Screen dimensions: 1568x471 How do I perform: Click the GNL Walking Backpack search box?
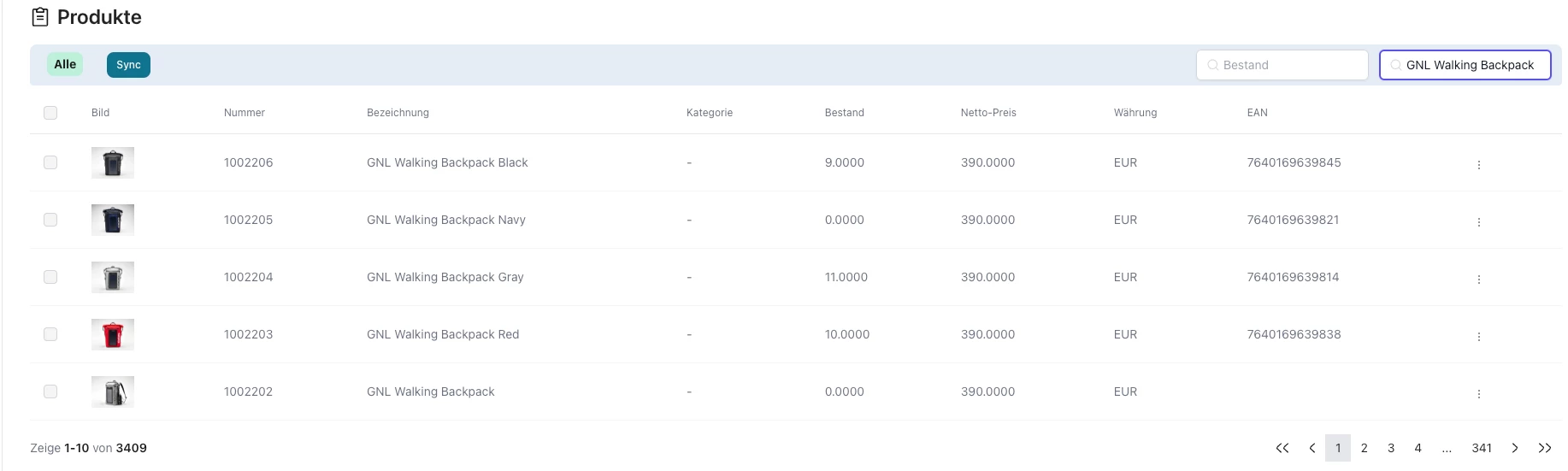1465,65
